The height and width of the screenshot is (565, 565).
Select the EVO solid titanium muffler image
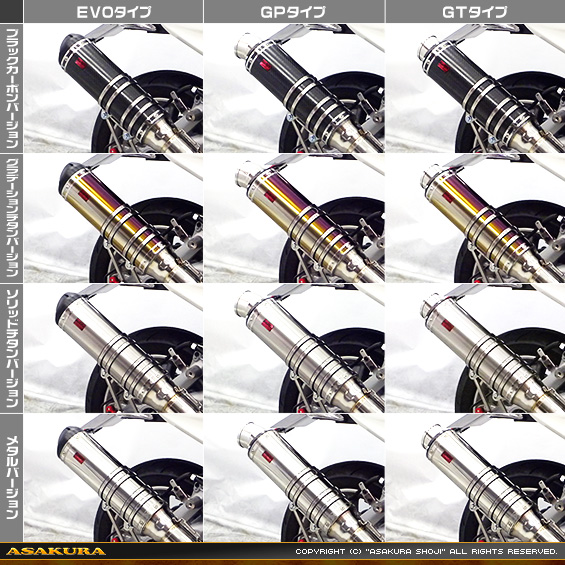[x=114, y=348]
